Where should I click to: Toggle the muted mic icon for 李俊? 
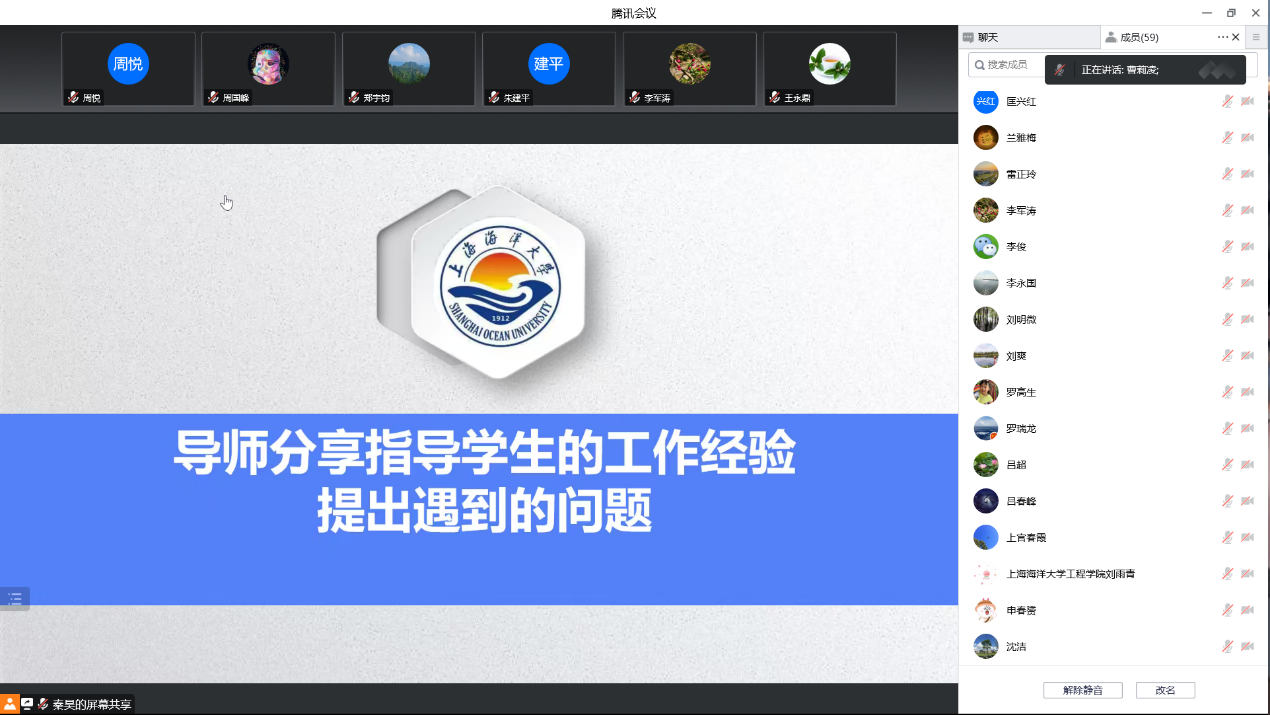1227,247
